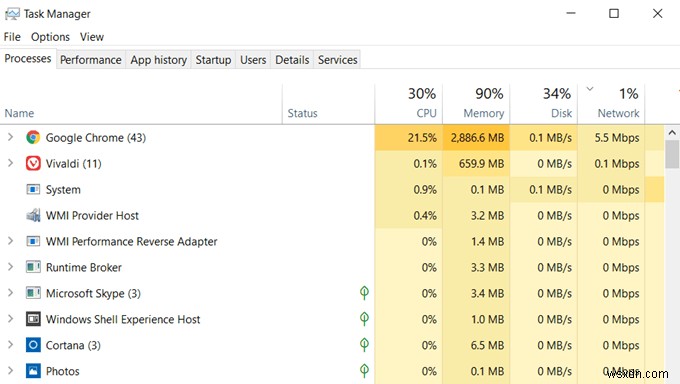Image resolution: width=680 pixels, height=384 pixels.
Task: Click the suspended leaf icon for Windows Shell Experience Host
Action: (364, 319)
